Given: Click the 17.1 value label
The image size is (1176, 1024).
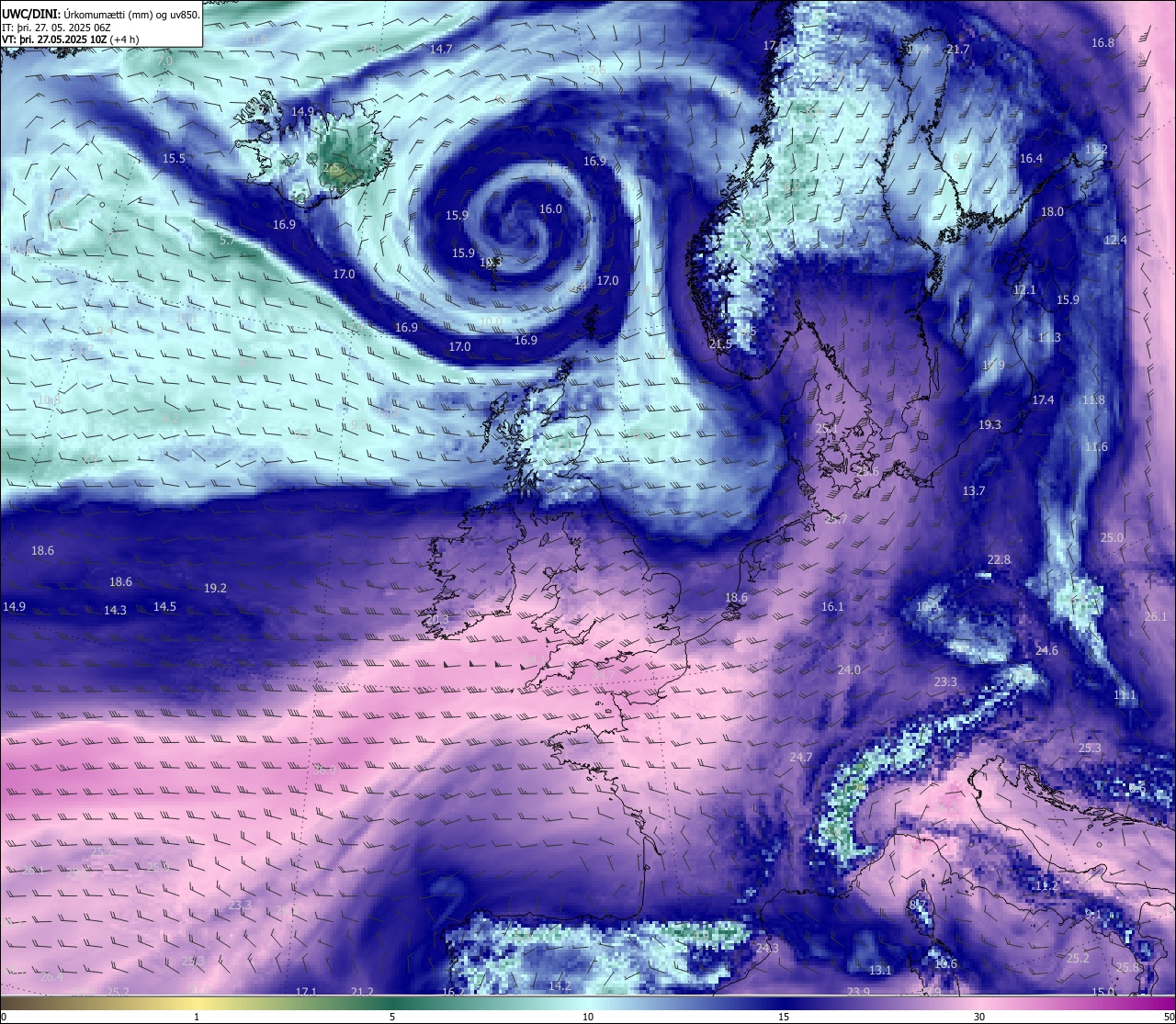Looking at the screenshot, I should coord(306,992).
